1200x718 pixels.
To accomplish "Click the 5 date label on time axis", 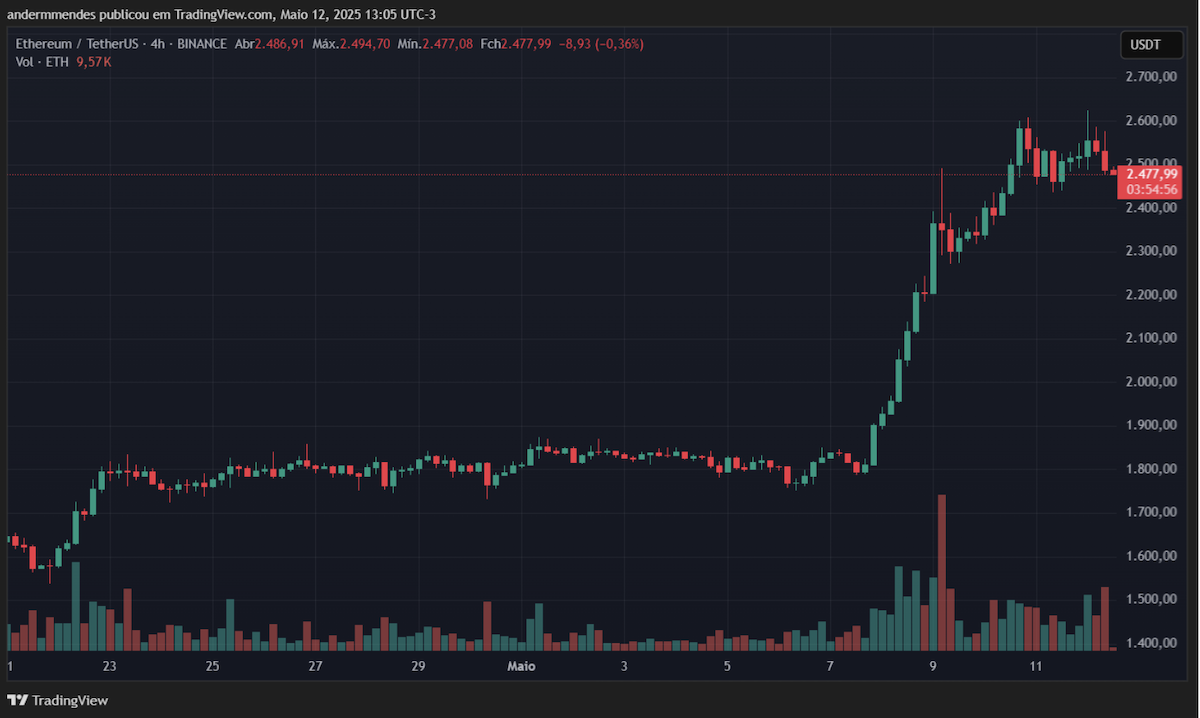I will [x=727, y=666].
